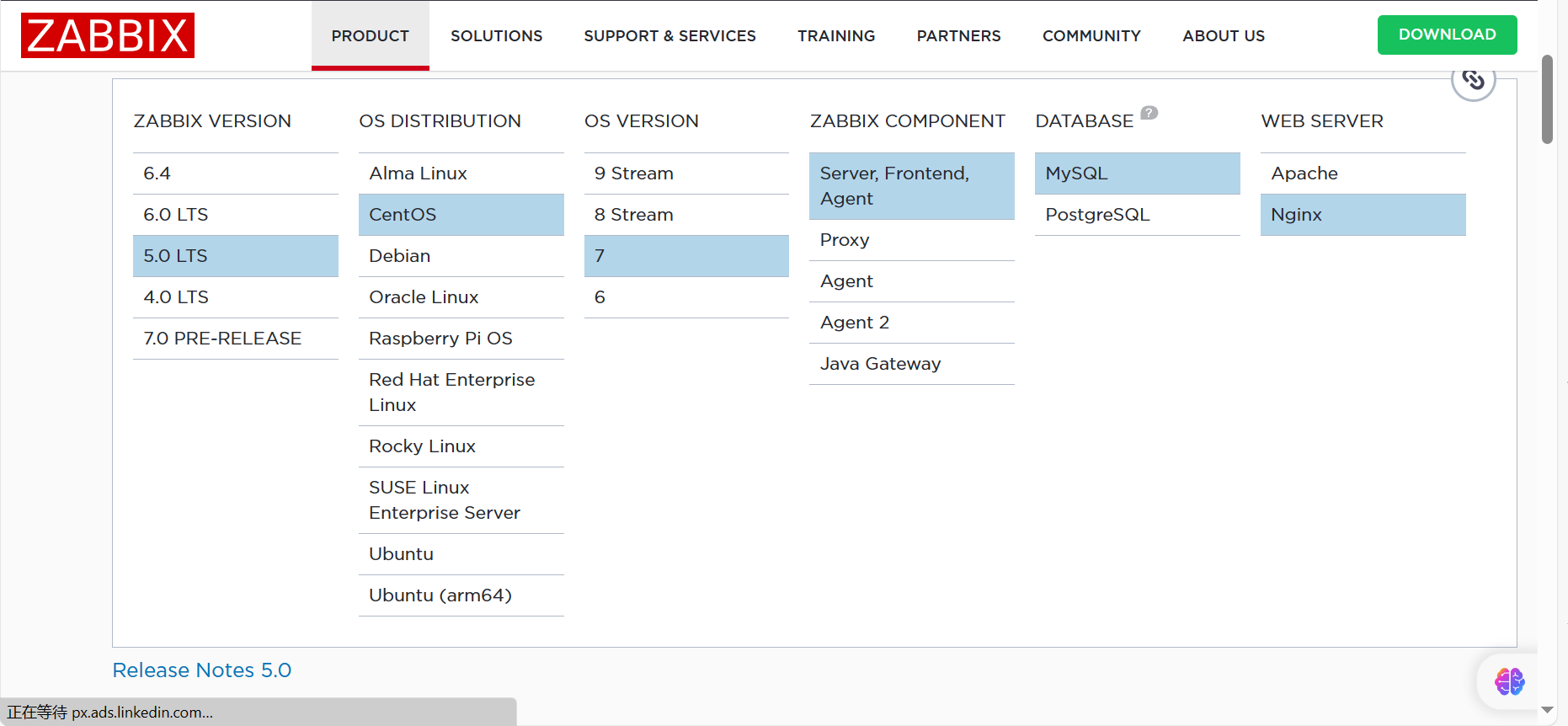Pick Nginx web server
This screenshot has height=726, width=1568.
[1363, 215]
